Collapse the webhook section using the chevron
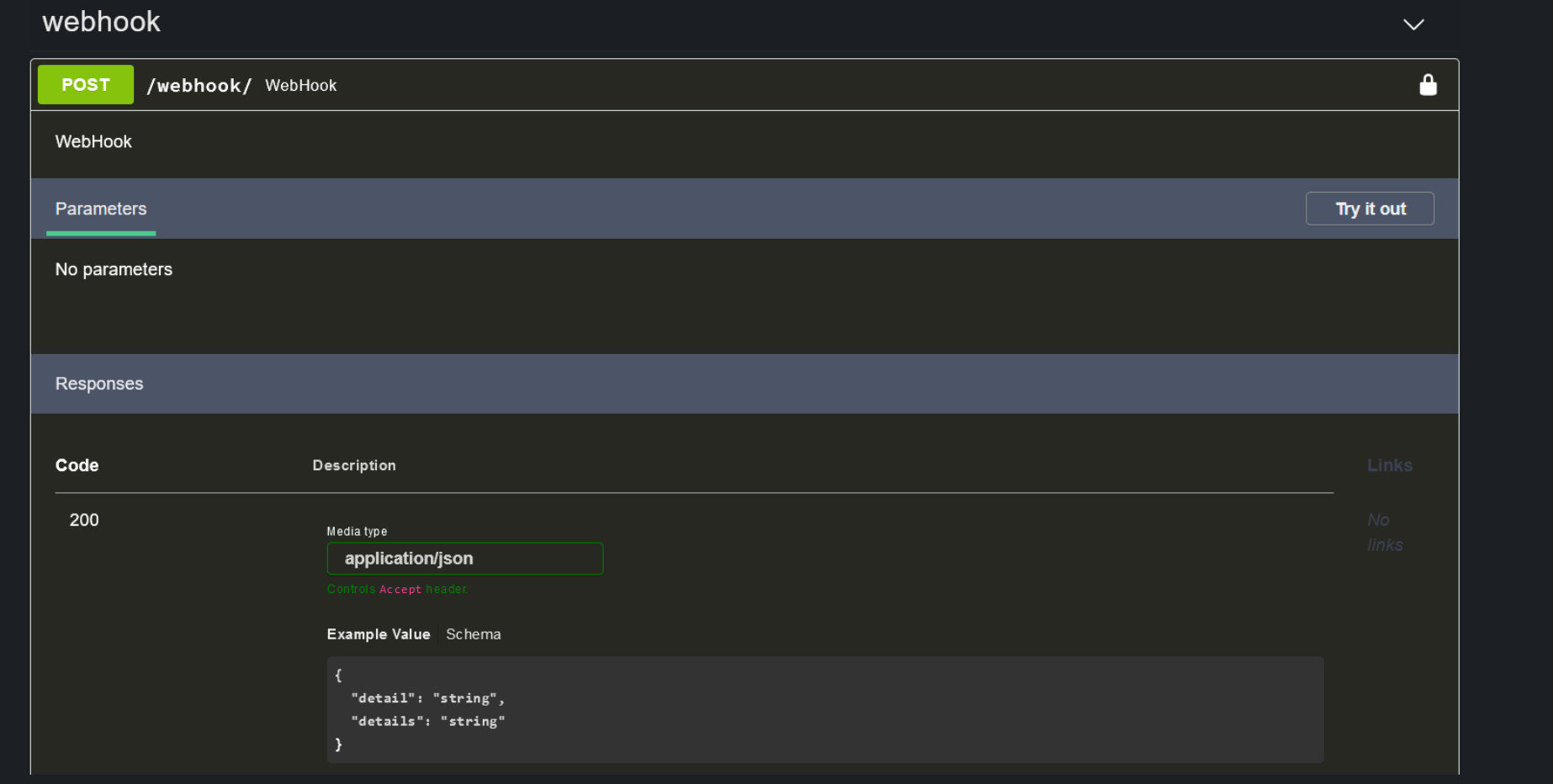The width and height of the screenshot is (1553, 784). [1413, 24]
